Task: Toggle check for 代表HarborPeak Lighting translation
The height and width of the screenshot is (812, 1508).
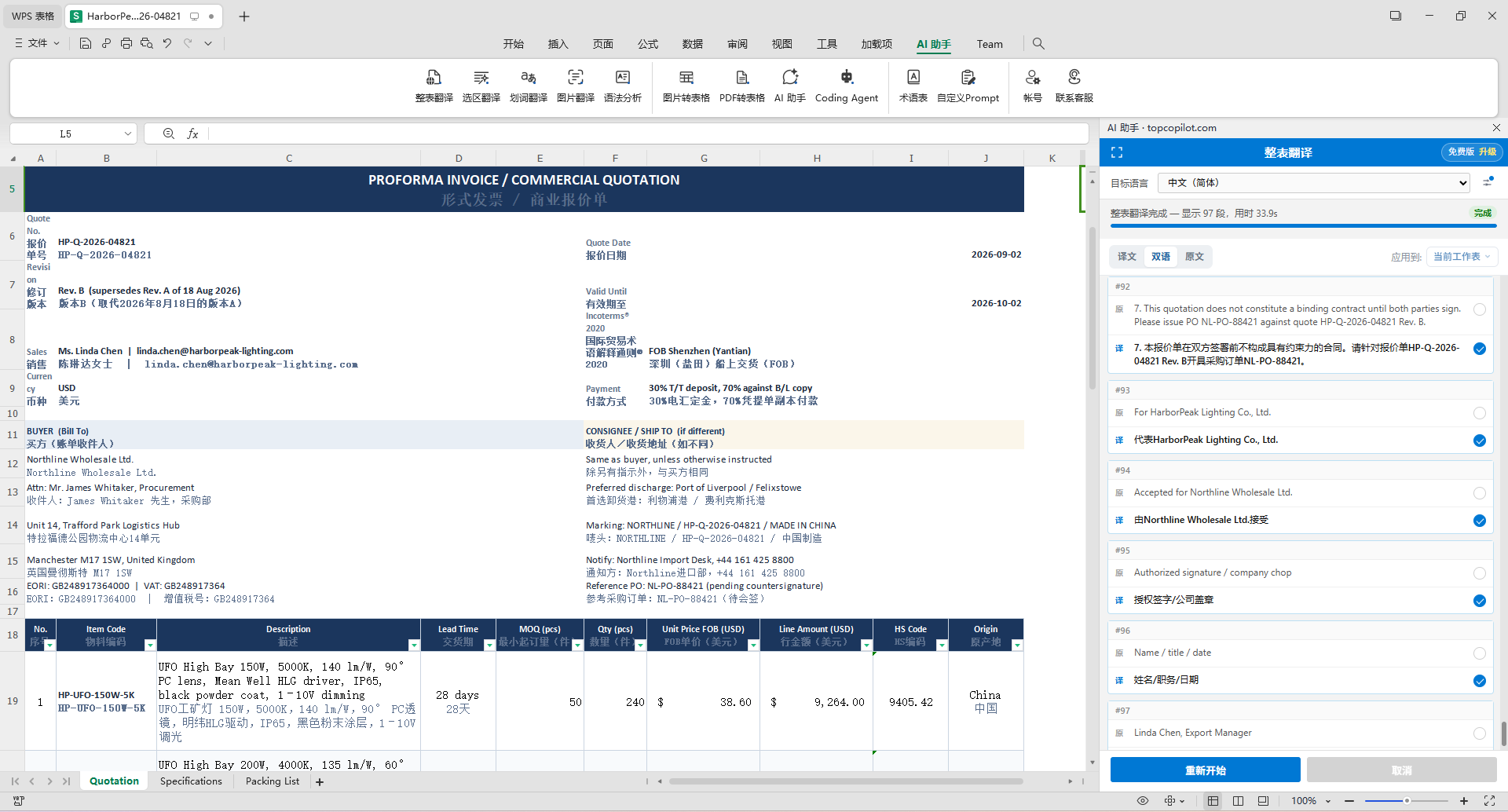Action: [1480, 441]
